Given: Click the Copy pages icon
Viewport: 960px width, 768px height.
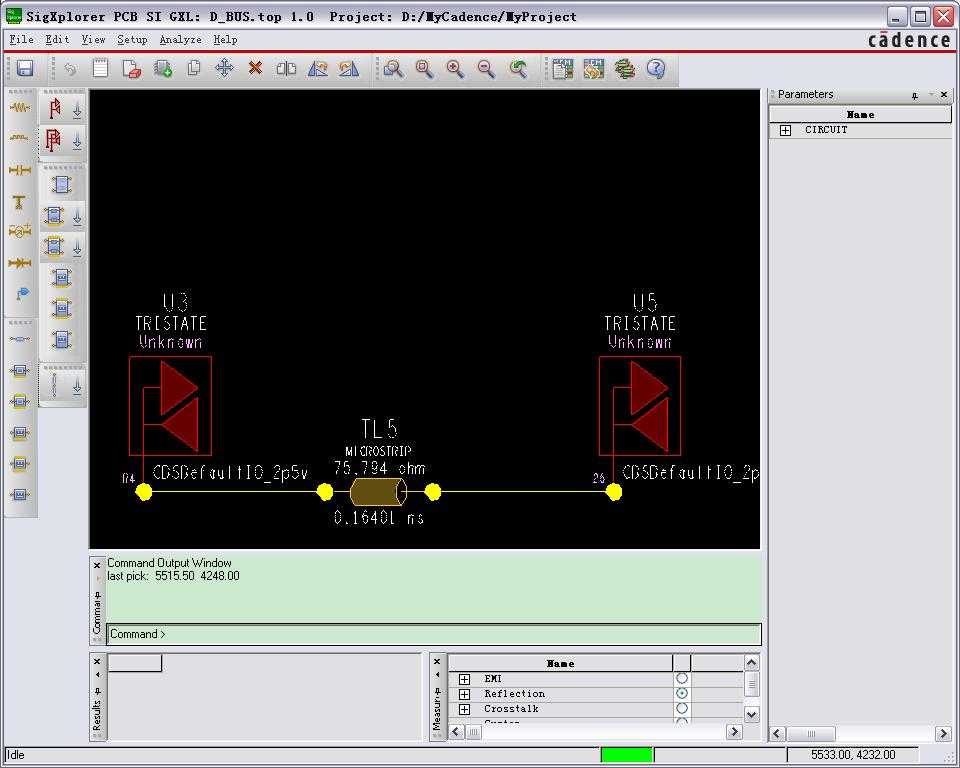Looking at the screenshot, I should (193, 68).
